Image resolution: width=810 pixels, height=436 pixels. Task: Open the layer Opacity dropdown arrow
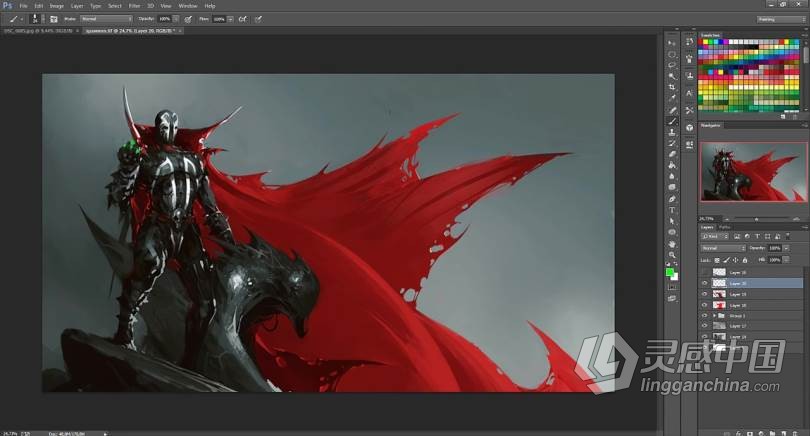coord(786,248)
